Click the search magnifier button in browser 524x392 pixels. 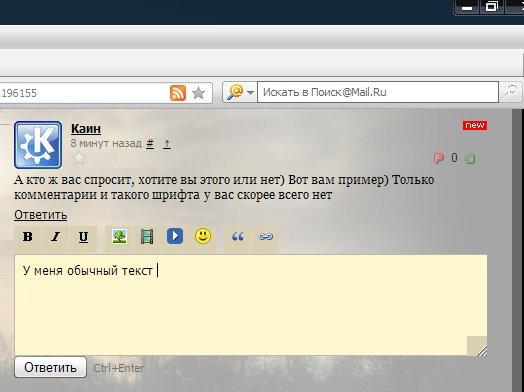pos(510,92)
